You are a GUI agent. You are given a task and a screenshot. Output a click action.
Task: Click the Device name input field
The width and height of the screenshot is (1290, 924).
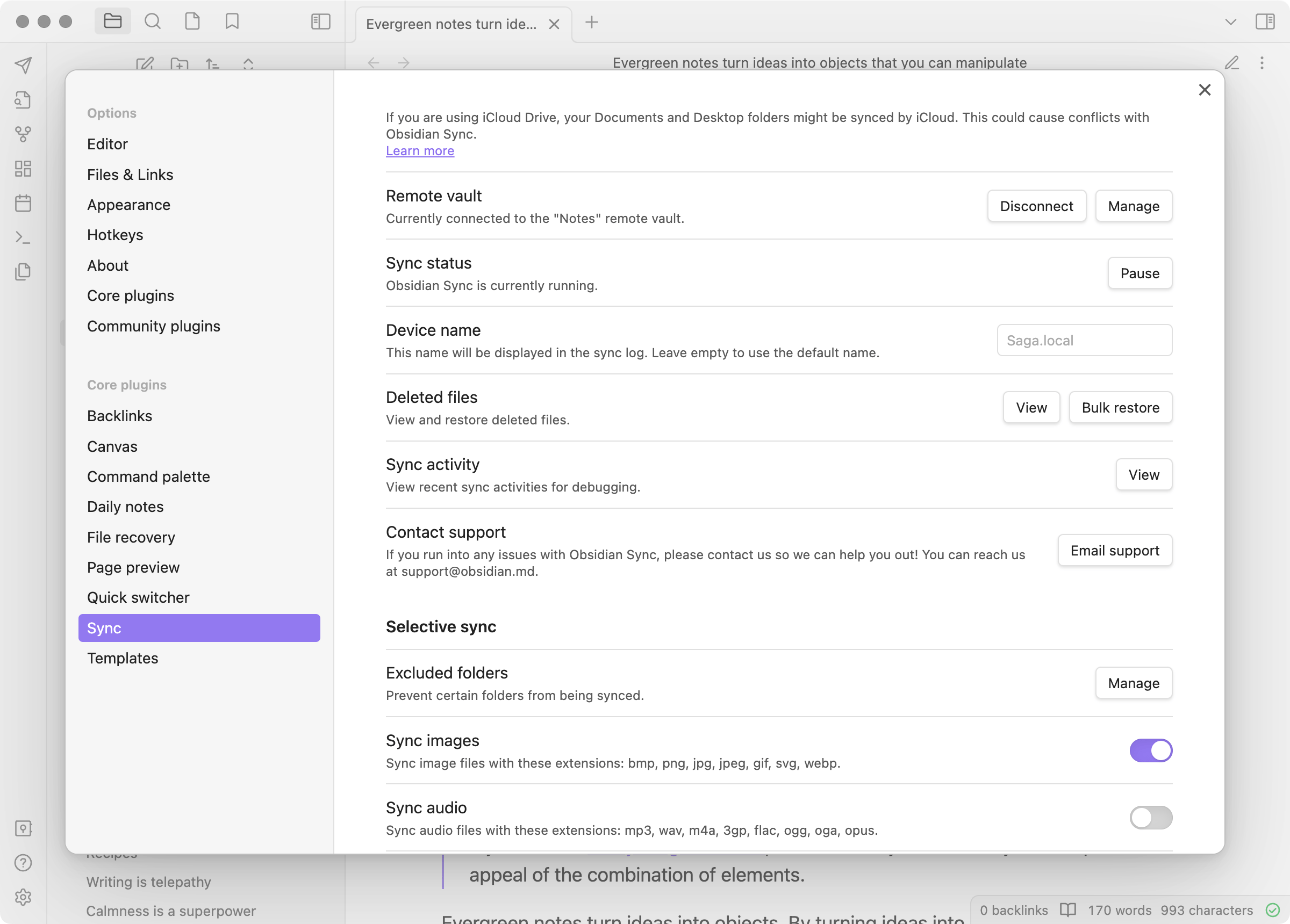1084,340
